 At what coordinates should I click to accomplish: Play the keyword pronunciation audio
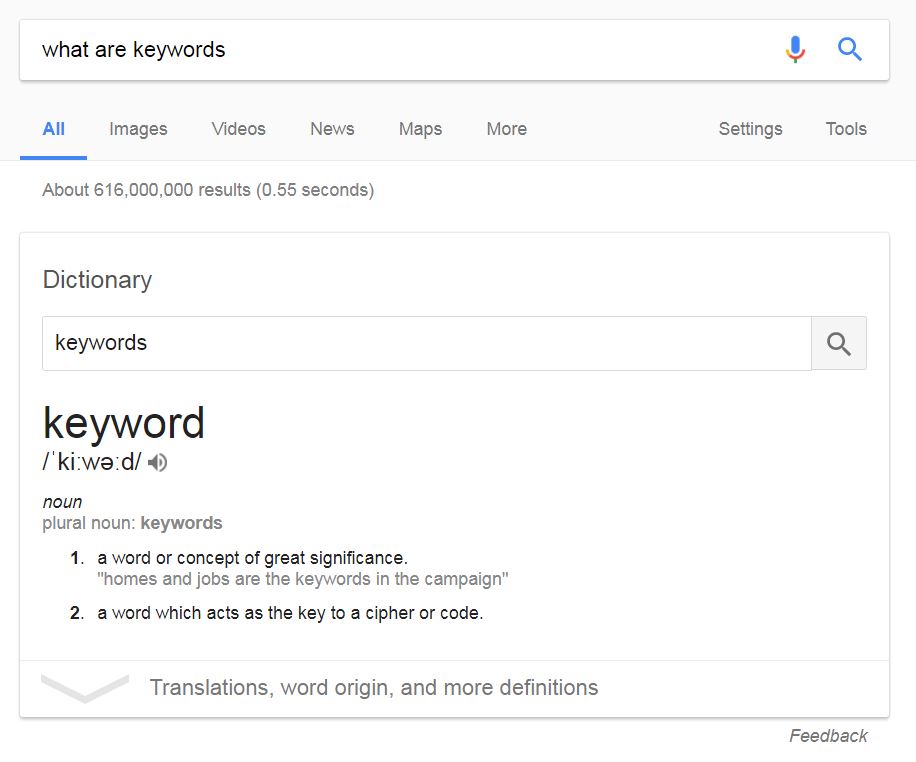pyautogui.click(x=157, y=463)
